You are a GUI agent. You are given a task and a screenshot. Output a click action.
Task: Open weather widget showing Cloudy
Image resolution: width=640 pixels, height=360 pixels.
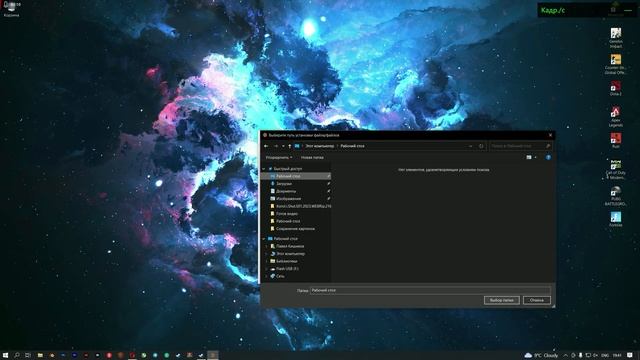(541, 355)
